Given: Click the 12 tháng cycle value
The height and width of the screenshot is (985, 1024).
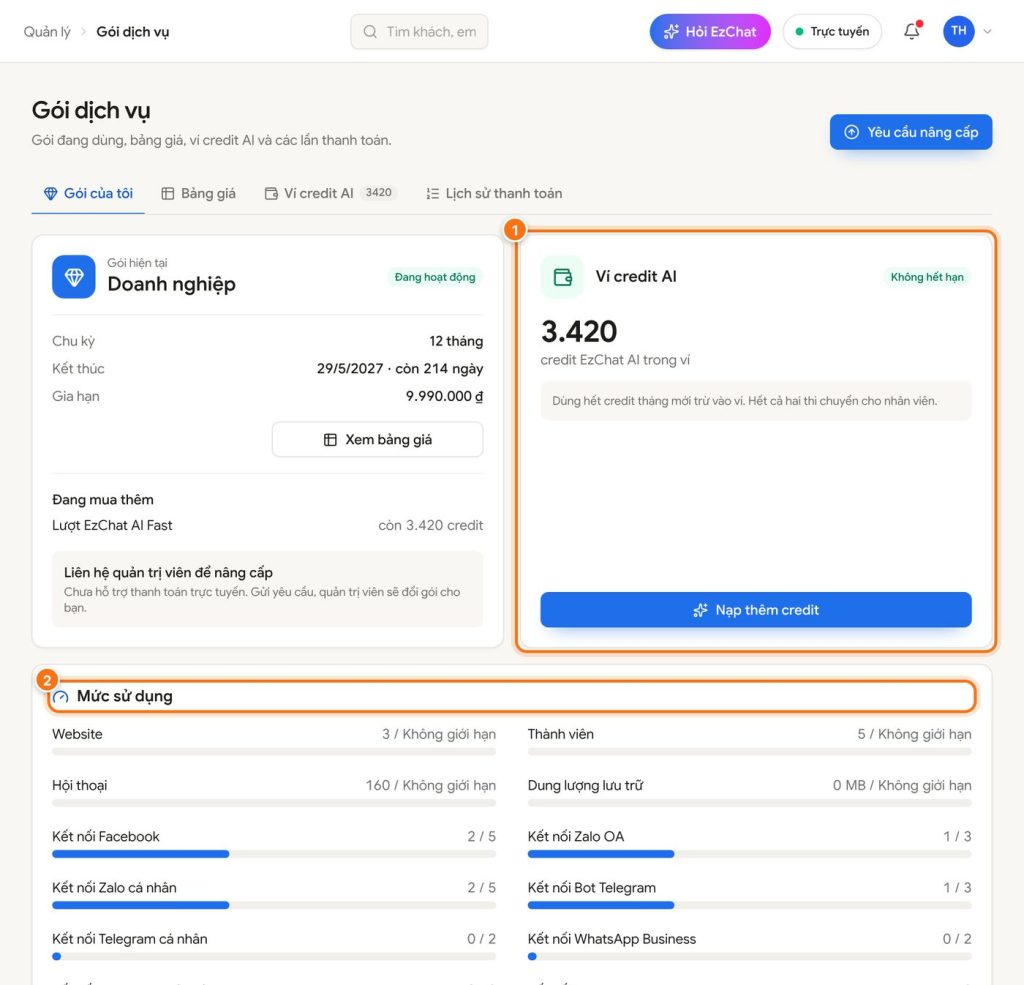Looking at the screenshot, I should [456, 341].
